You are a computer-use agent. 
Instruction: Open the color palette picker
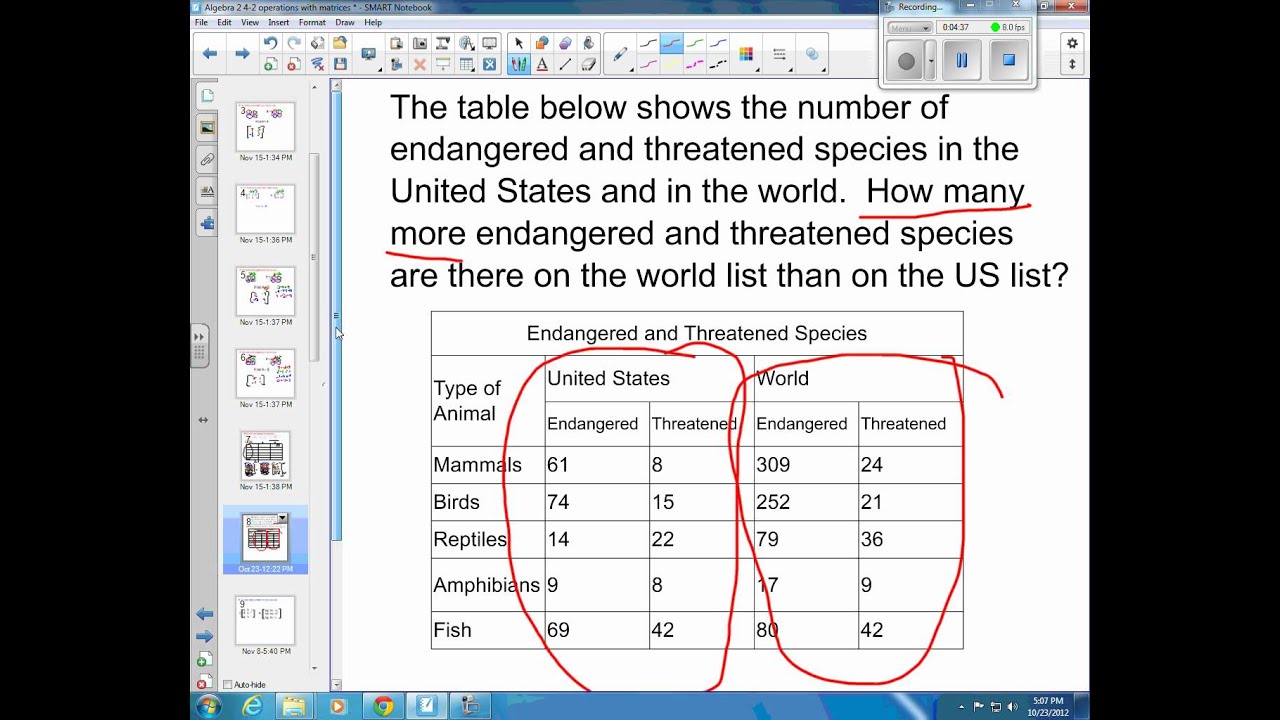coord(746,54)
